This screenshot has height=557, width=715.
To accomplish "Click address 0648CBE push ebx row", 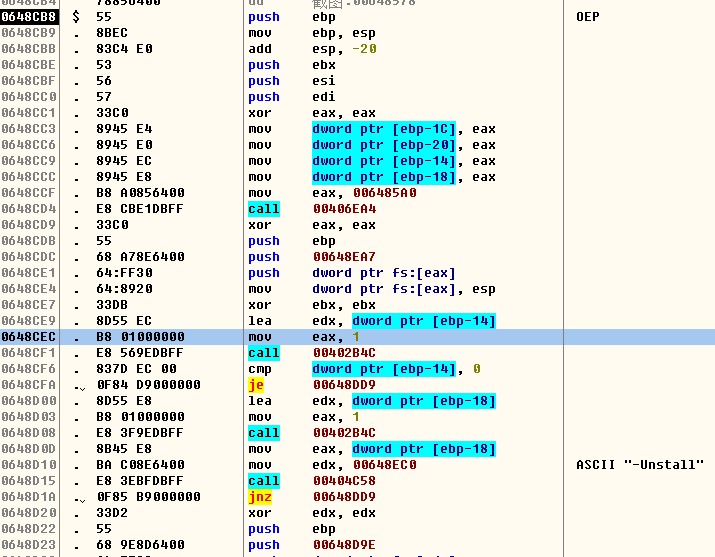I will (x=28, y=65).
